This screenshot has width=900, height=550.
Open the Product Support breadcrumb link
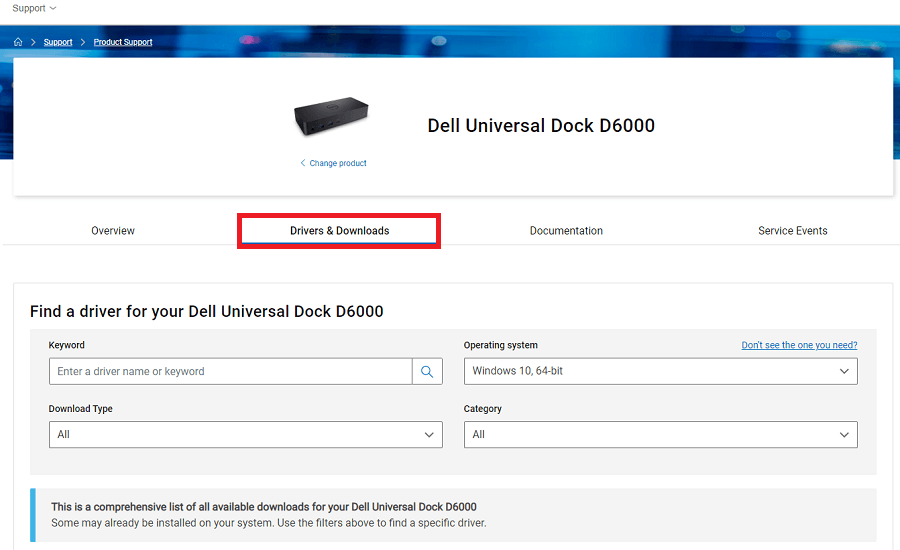(123, 42)
